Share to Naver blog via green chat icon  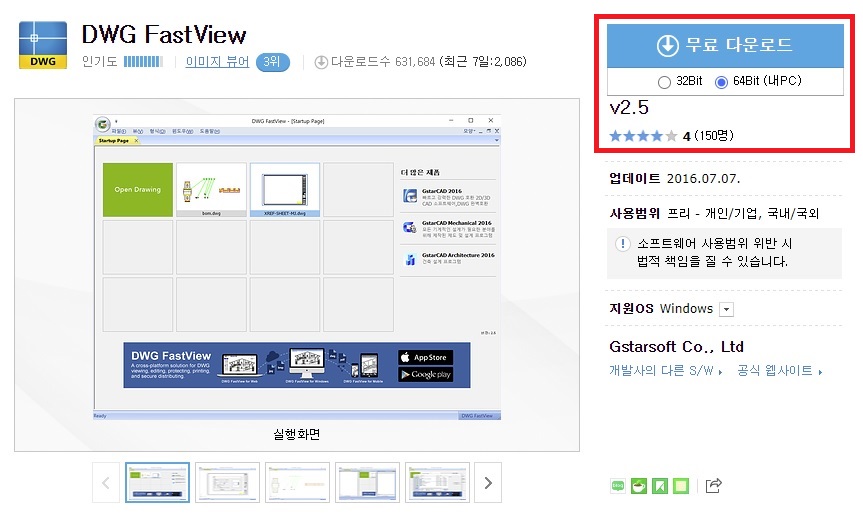coord(618,486)
